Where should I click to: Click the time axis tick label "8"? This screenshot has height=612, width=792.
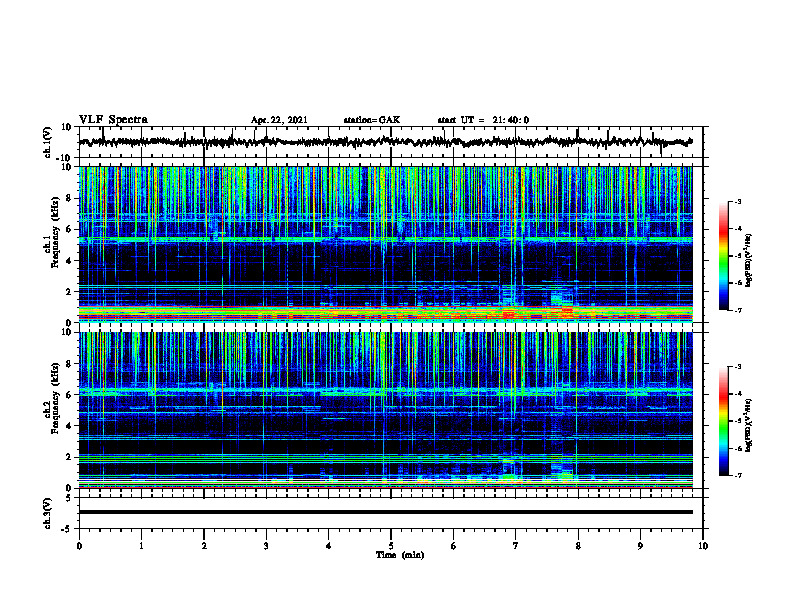click(x=578, y=546)
